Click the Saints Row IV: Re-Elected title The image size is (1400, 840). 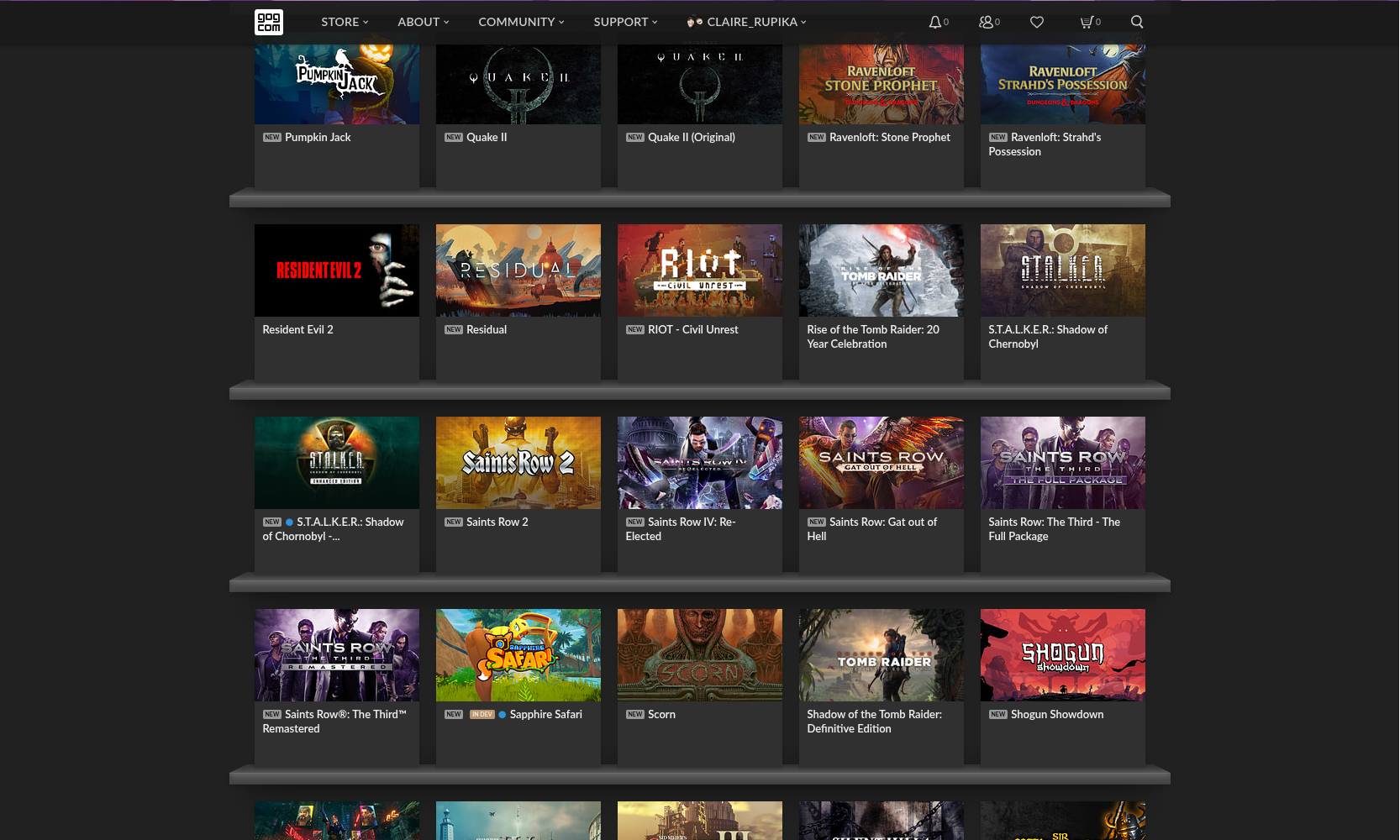click(x=681, y=529)
